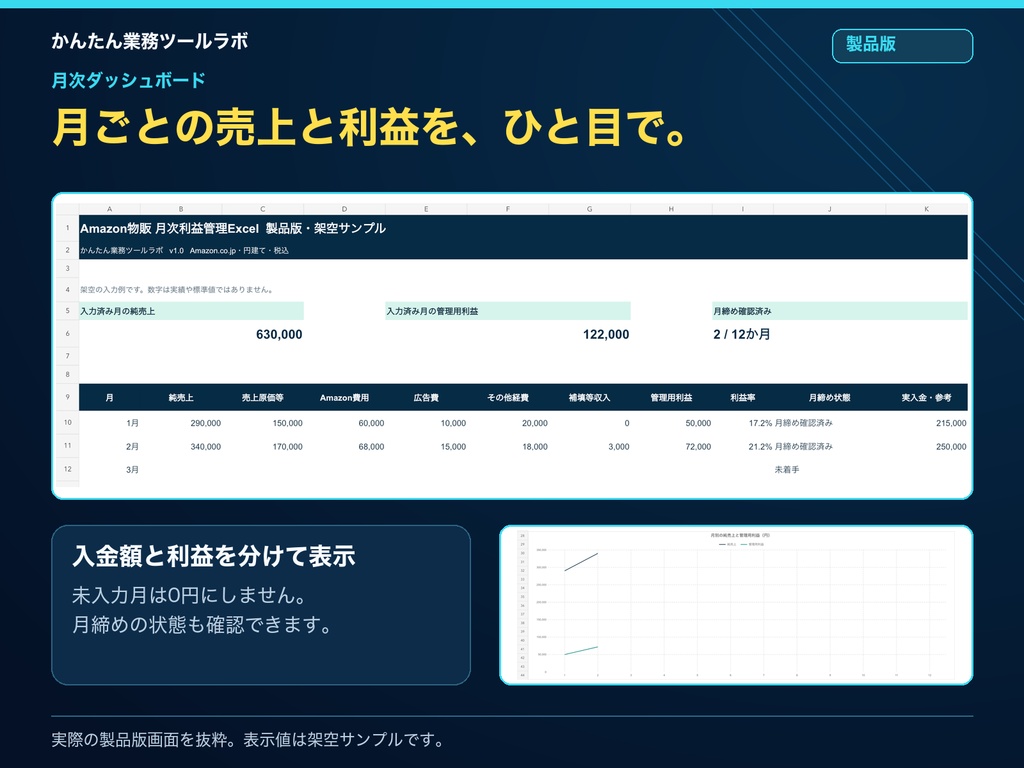Image resolution: width=1024 pixels, height=768 pixels.
Task: Select 18,000 other expenses for 2月
Action: click(535, 447)
